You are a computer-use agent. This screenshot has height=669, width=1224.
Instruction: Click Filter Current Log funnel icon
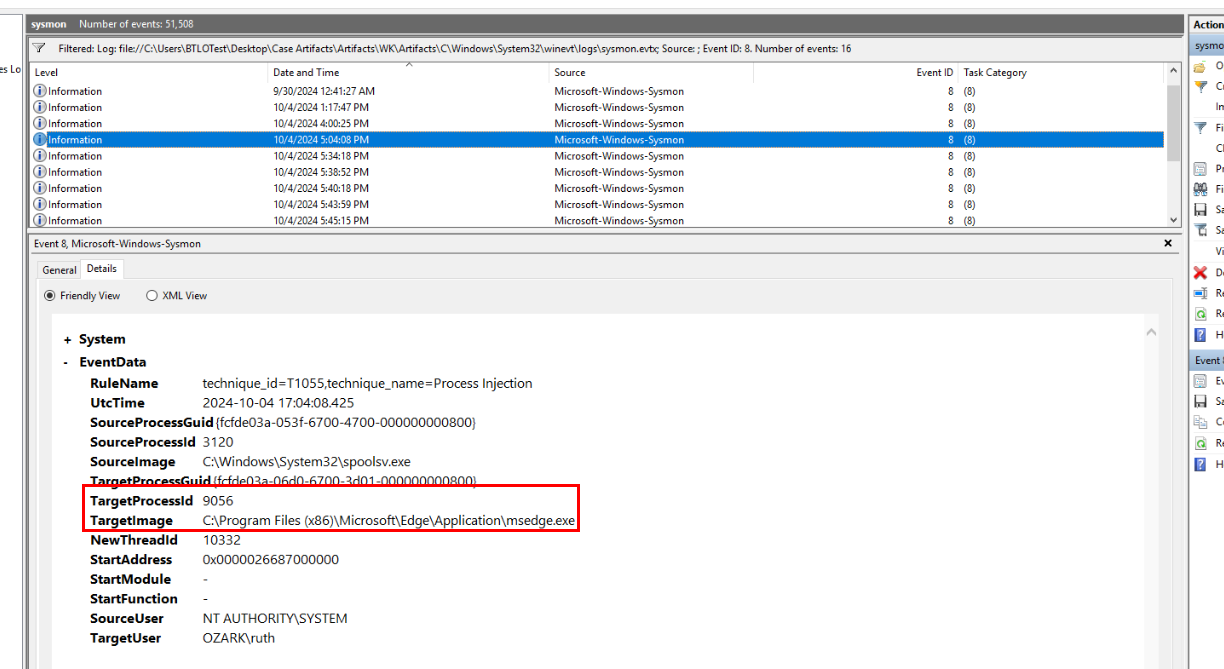coord(1200,127)
